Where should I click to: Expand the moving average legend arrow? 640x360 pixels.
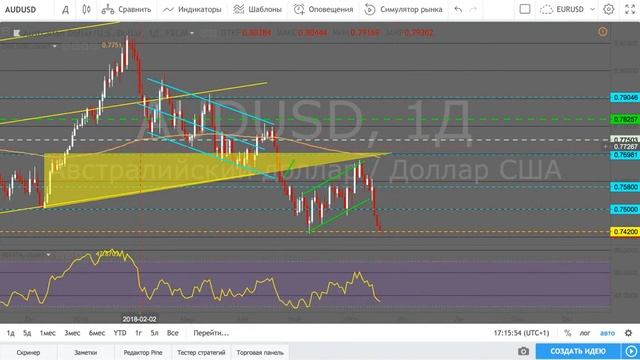[55, 46]
